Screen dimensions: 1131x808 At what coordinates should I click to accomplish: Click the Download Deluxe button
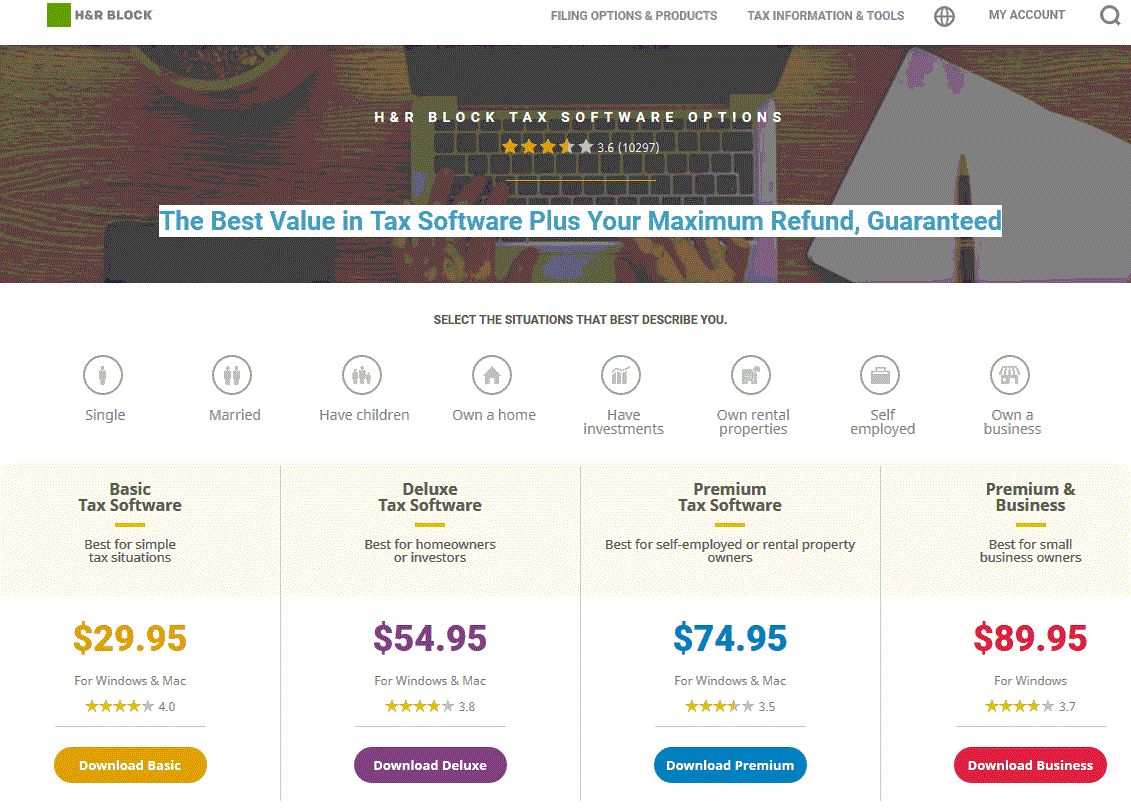click(x=431, y=765)
